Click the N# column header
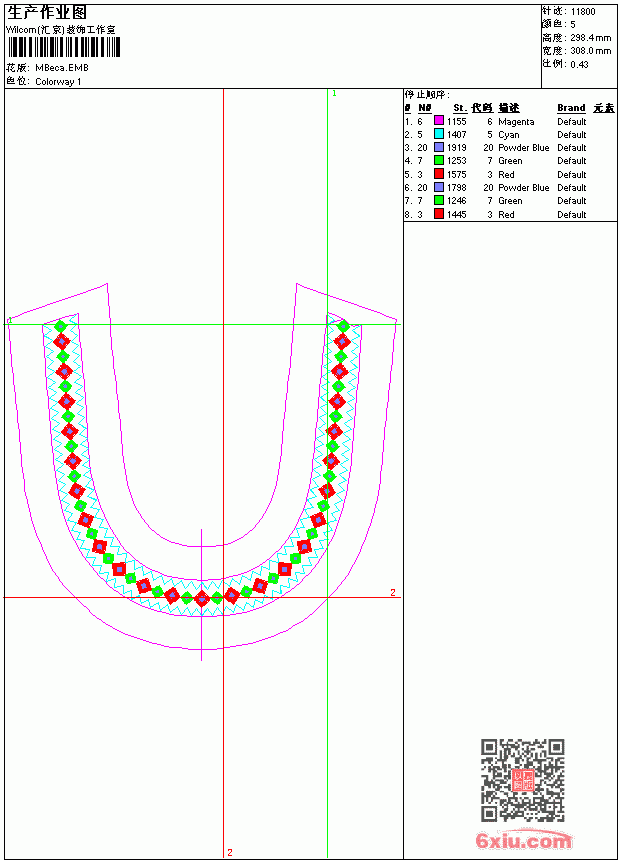Viewport: 620px width, 860px height. (x=425, y=108)
